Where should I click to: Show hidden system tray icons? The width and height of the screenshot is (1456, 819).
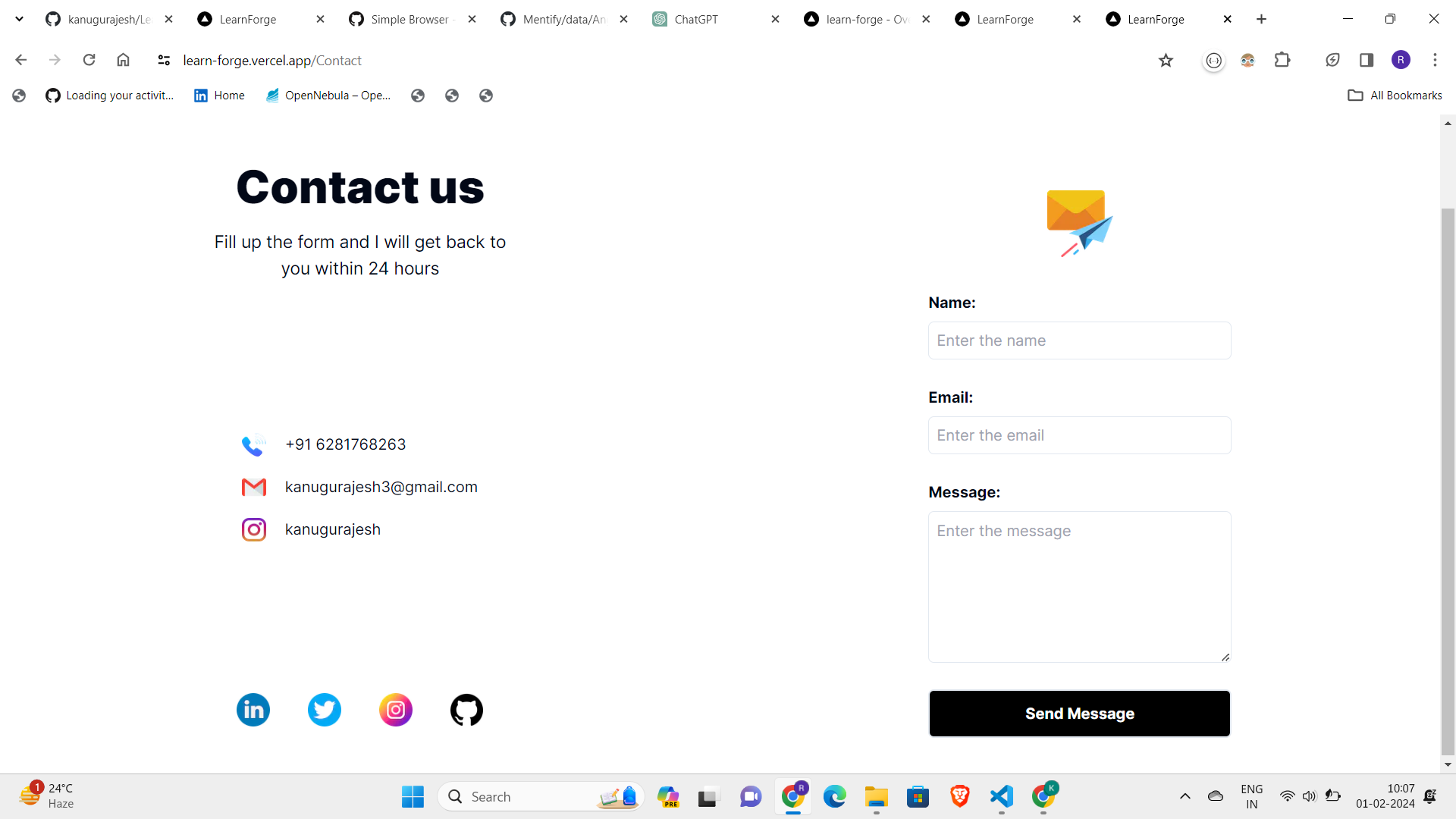1185,796
